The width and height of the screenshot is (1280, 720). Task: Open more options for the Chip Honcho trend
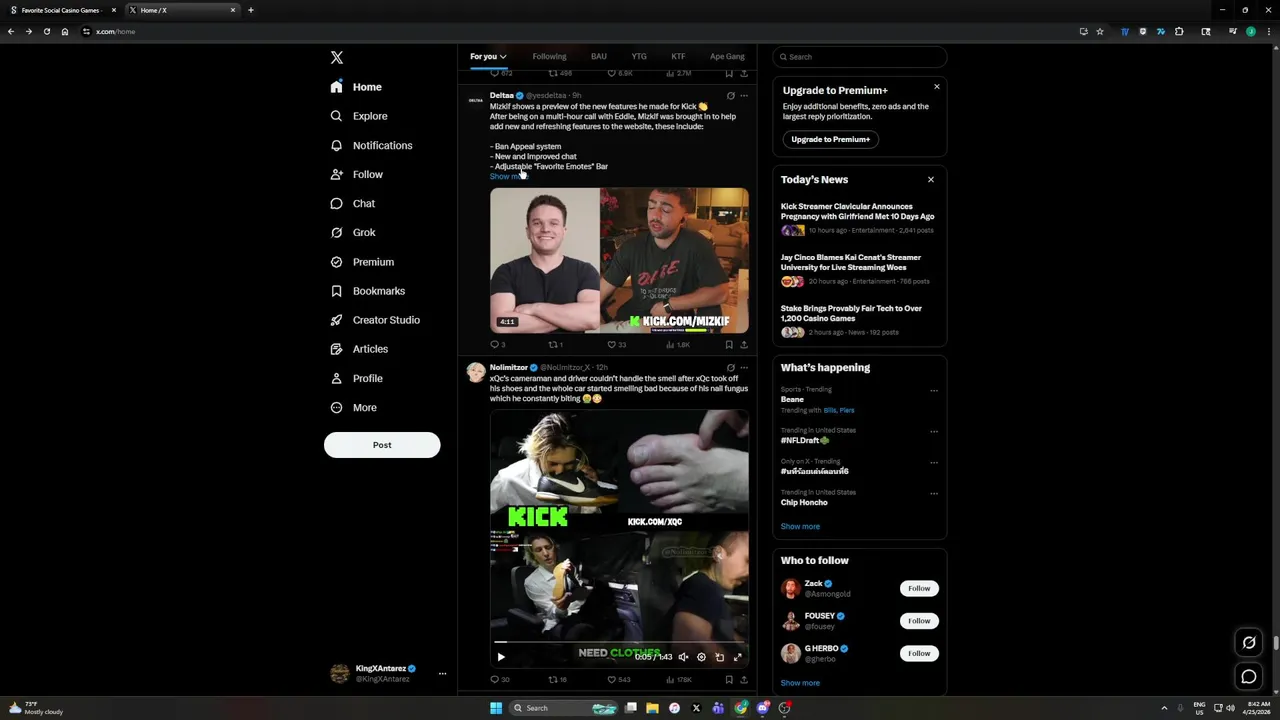(x=934, y=494)
